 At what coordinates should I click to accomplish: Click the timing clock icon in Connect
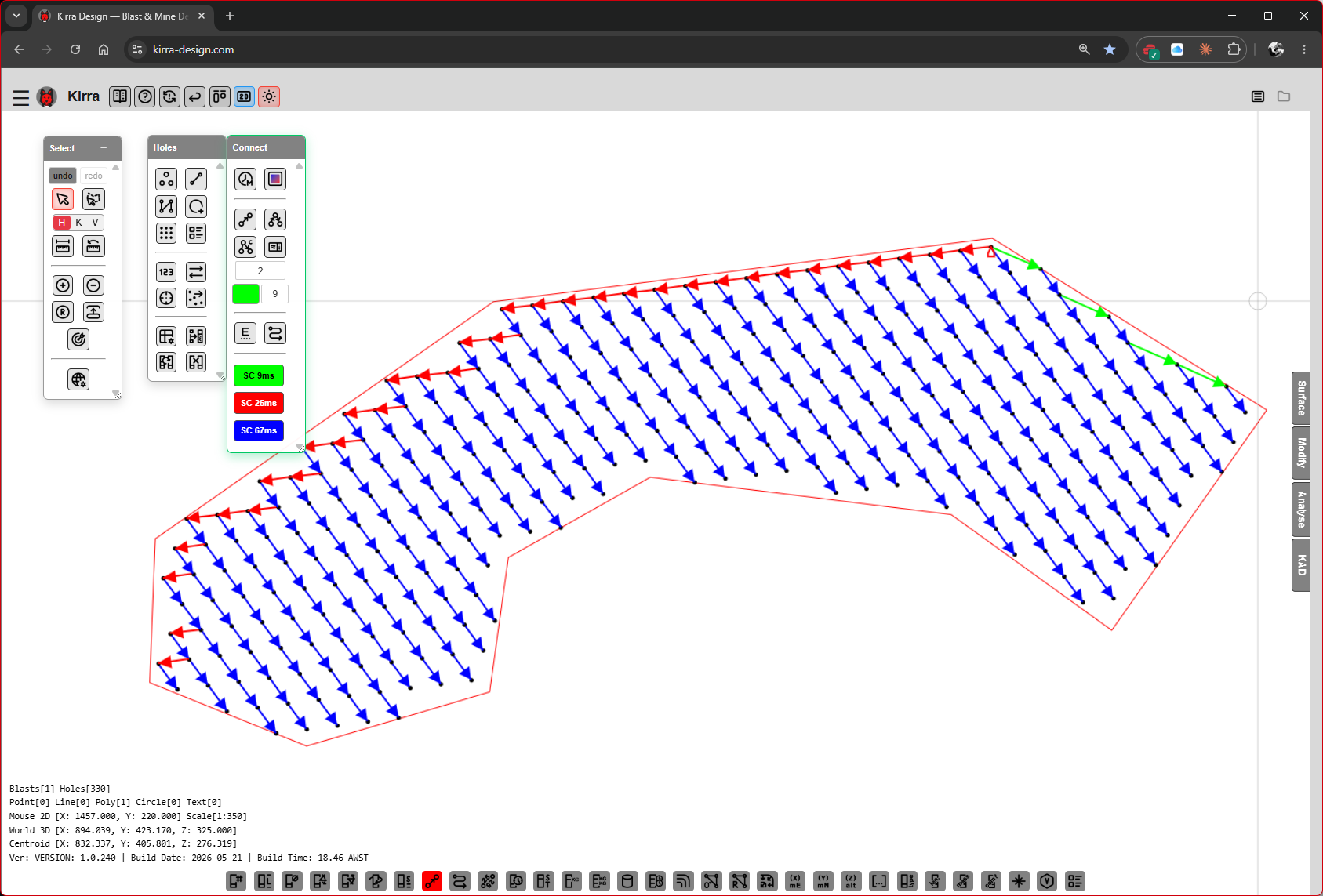point(245,180)
